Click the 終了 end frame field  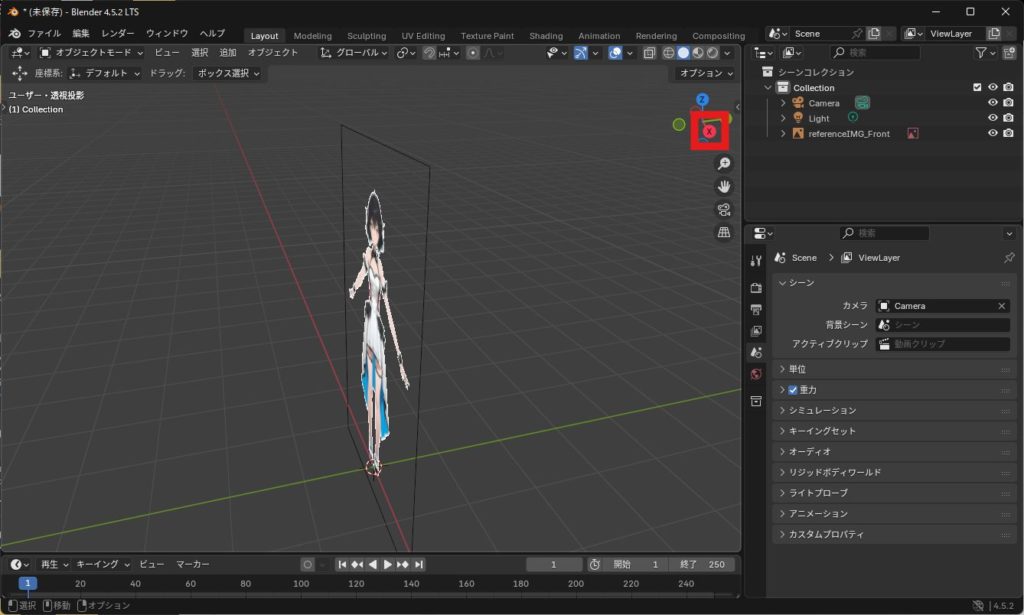tap(700, 564)
